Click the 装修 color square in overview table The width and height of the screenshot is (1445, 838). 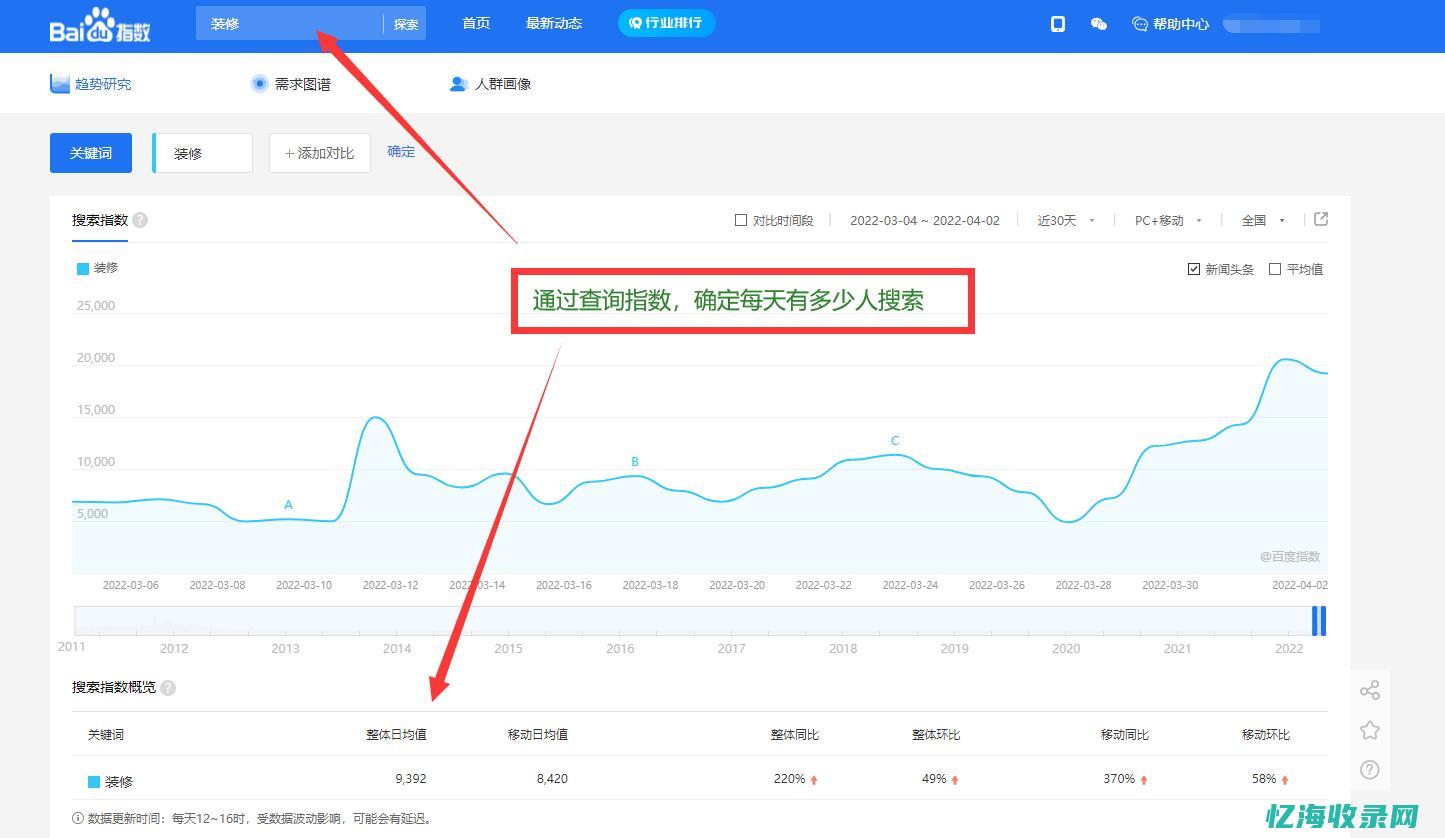click(x=94, y=782)
